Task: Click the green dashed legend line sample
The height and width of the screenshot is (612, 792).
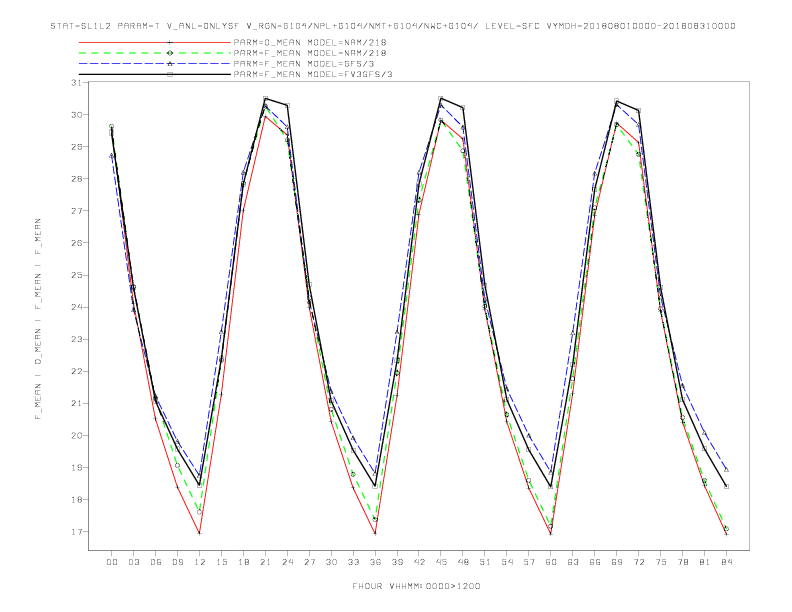Action: [x=155, y=53]
